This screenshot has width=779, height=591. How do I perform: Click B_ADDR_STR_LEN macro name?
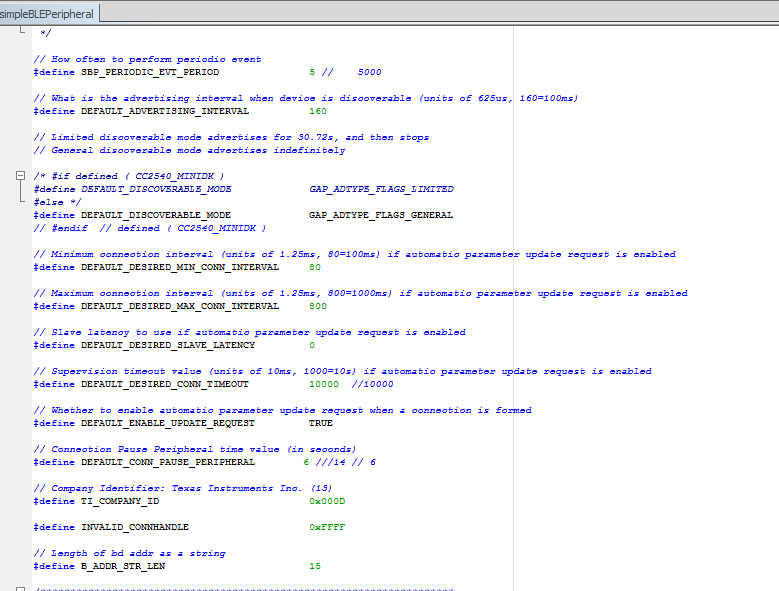(x=123, y=566)
